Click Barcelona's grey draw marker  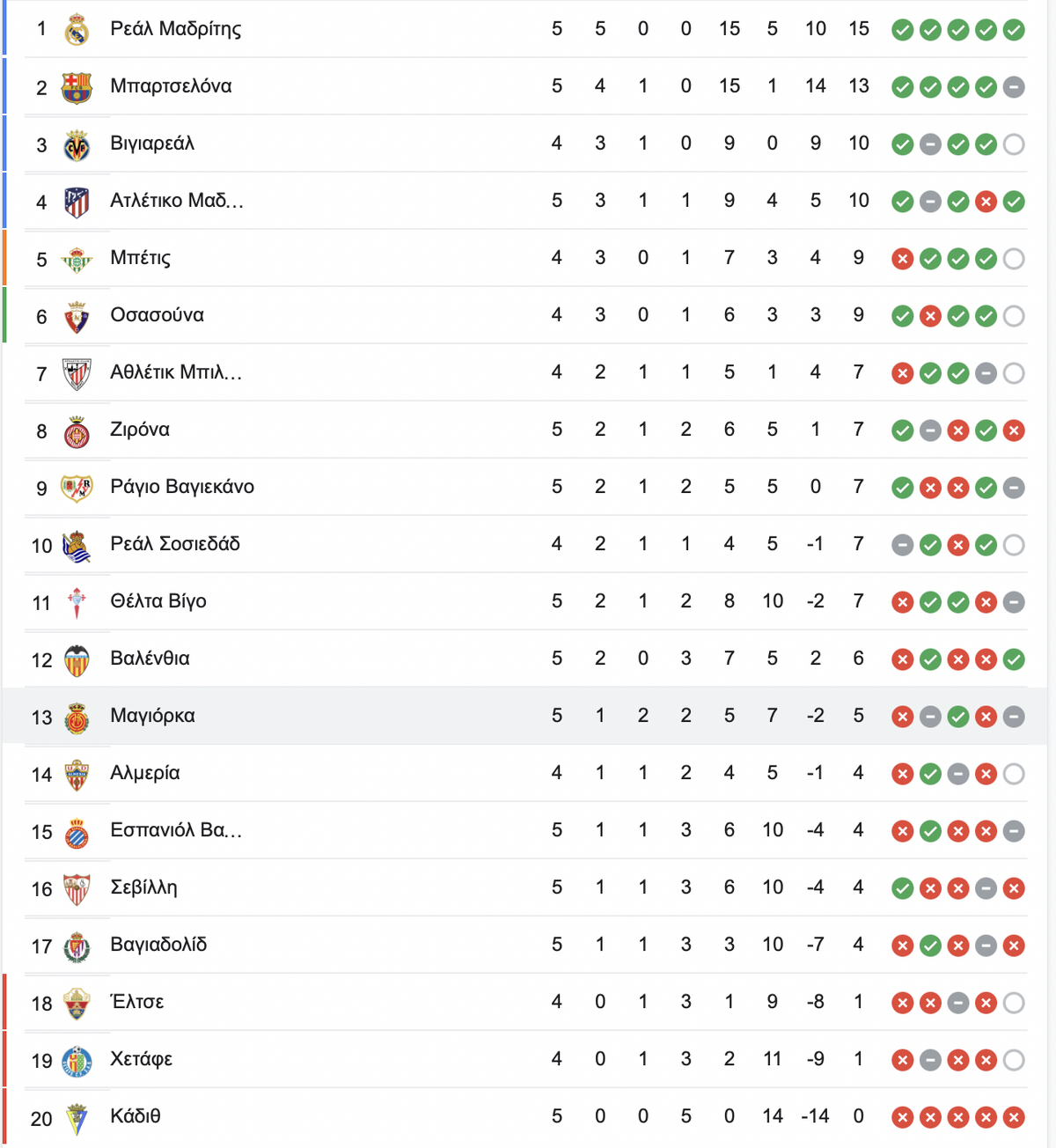coord(1014,87)
